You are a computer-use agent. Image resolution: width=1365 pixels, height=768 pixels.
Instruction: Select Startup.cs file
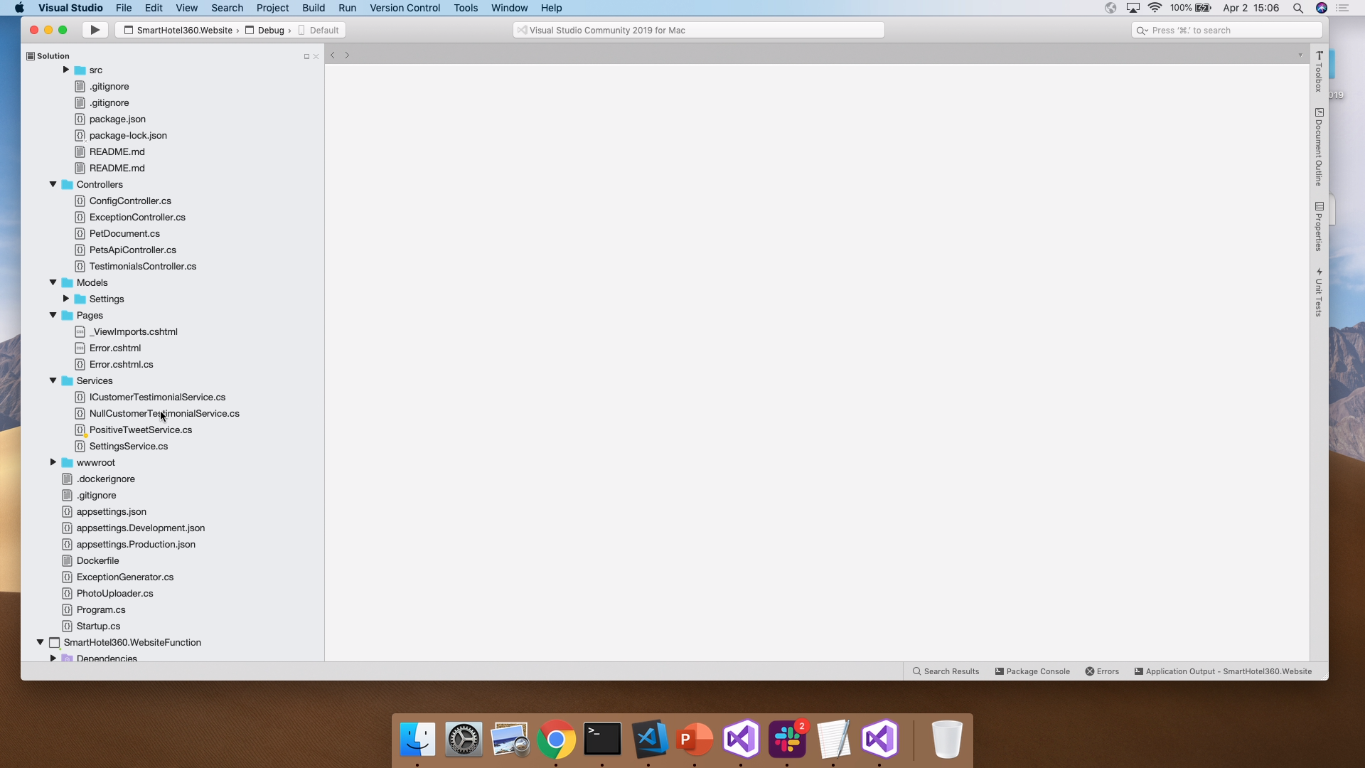[x=98, y=626]
